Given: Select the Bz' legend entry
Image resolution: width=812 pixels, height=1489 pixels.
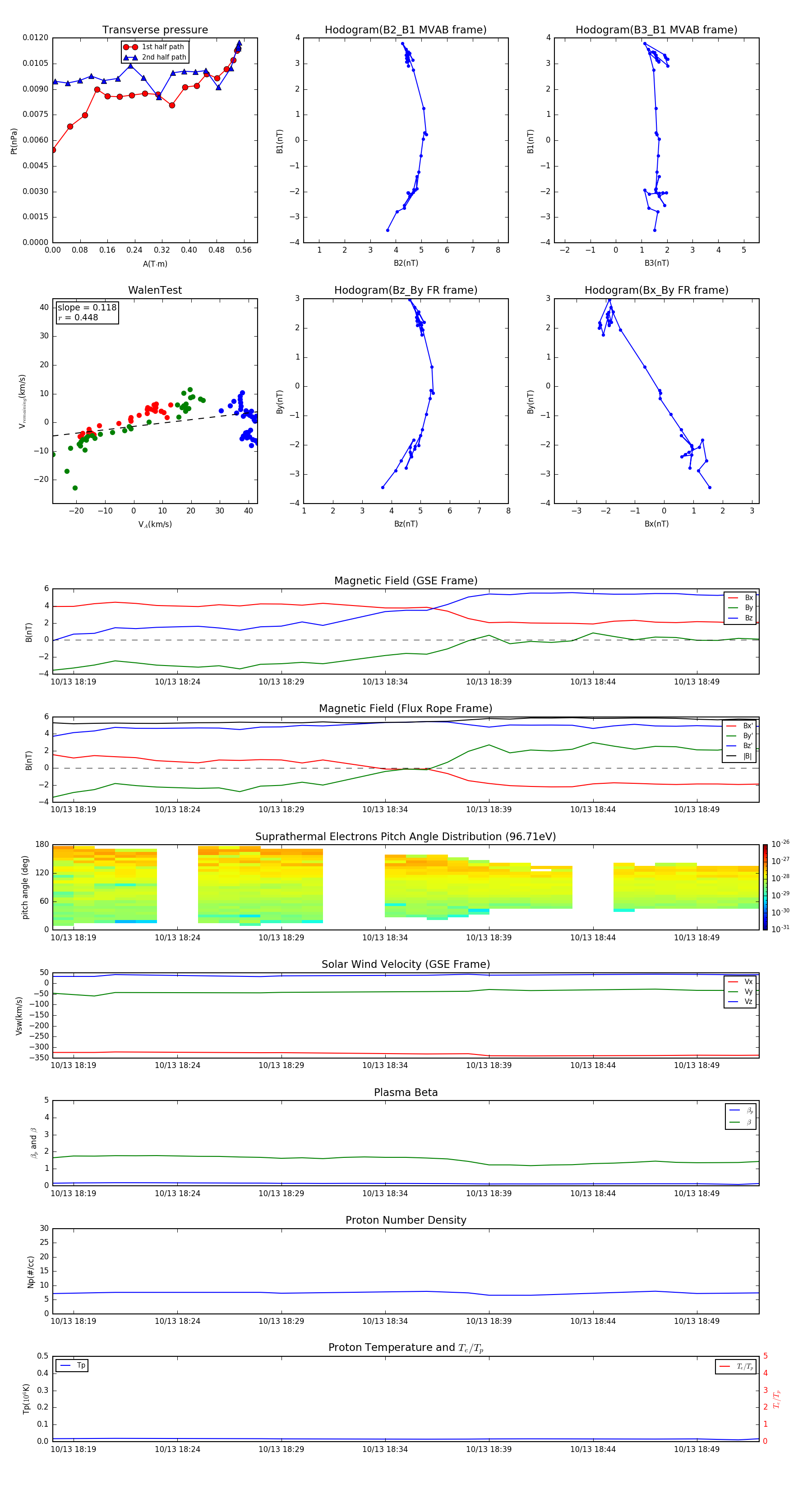Looking at the screenshot, I should coord(740,746).
